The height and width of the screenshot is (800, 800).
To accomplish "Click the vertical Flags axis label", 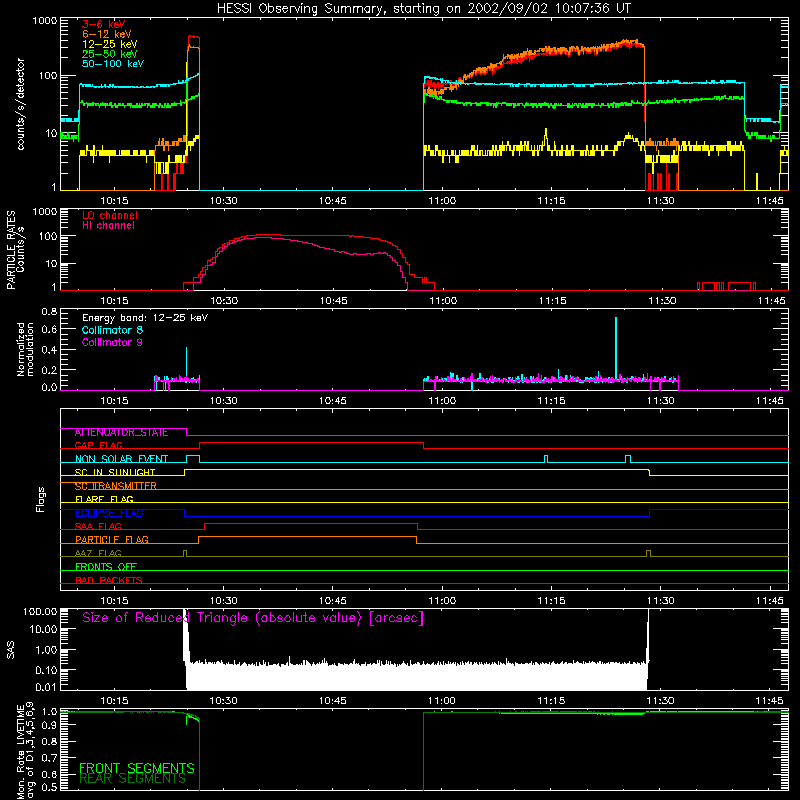I will pos(41,499).
